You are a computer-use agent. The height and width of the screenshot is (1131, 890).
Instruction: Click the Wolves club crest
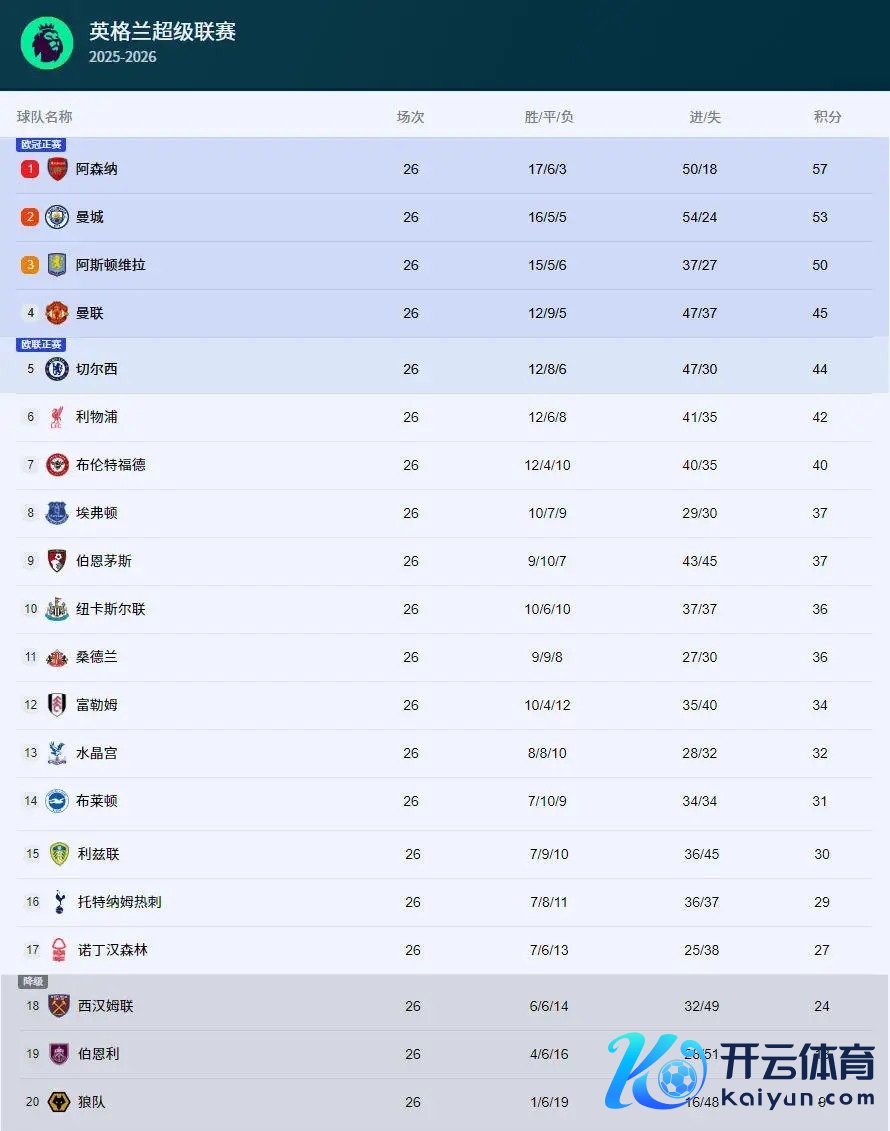pos(59,1102)
